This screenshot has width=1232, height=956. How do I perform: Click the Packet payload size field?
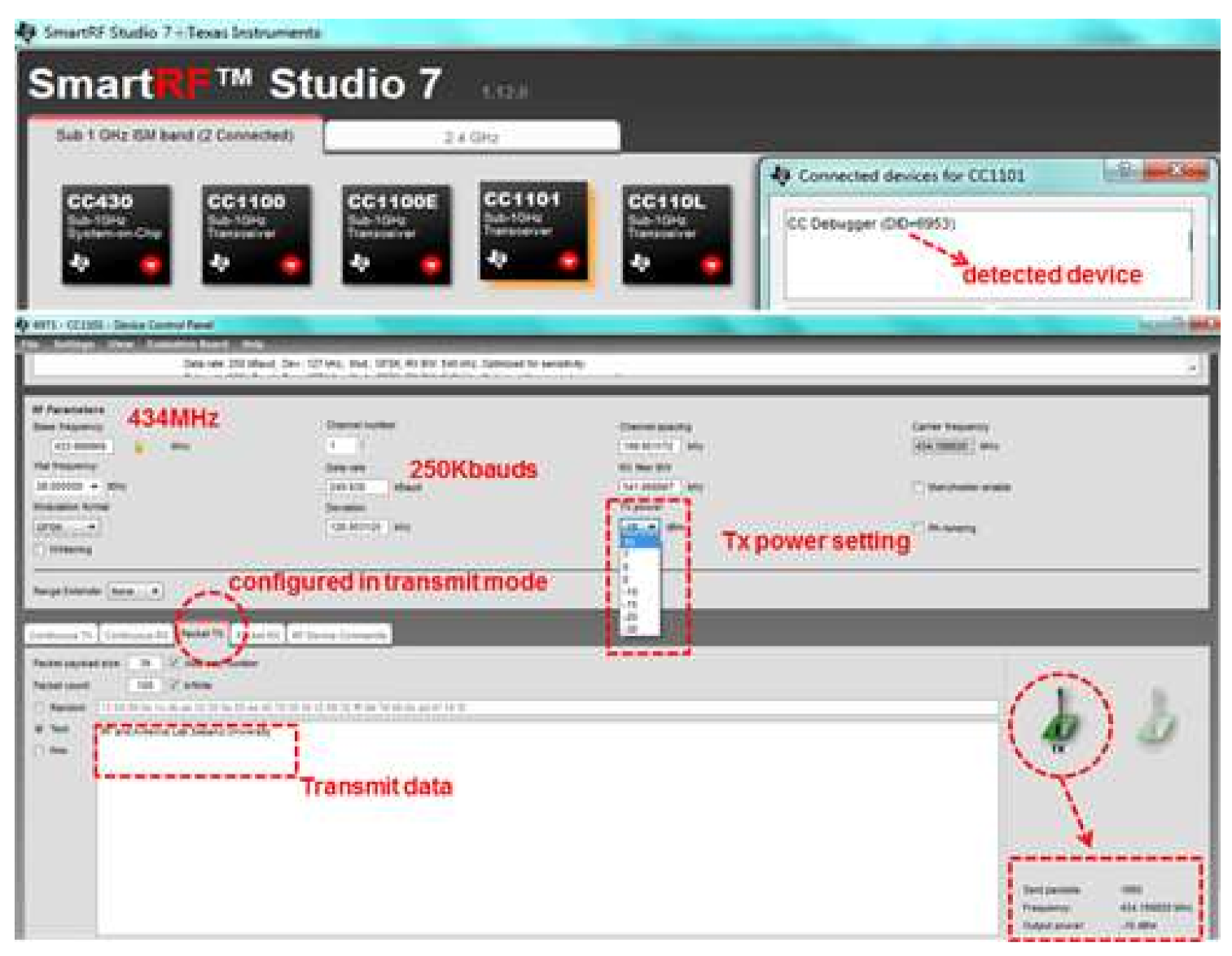point(145,663)
